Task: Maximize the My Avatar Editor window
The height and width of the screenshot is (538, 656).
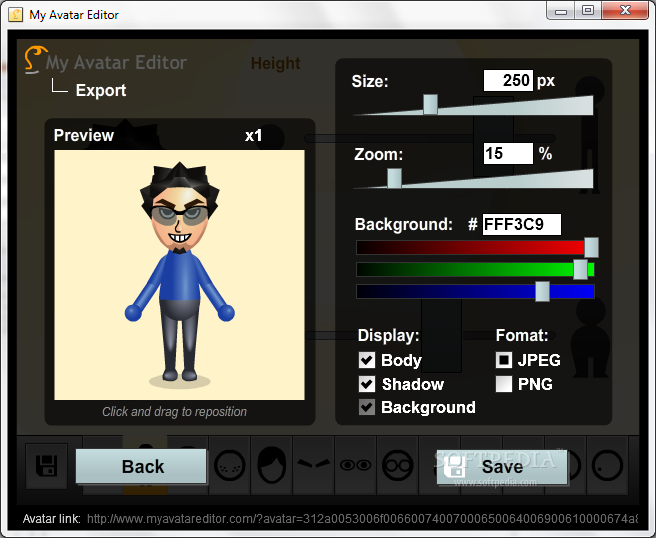Action: coord(588,10)
